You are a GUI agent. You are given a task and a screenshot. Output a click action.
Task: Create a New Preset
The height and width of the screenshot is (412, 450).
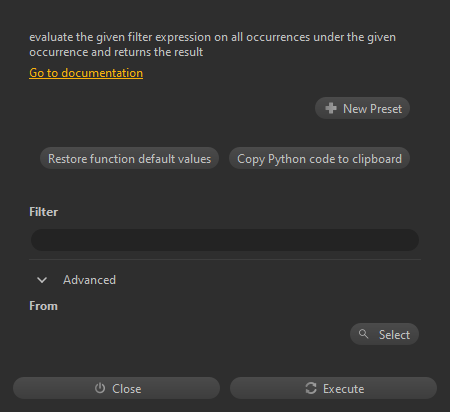(362, 108)
